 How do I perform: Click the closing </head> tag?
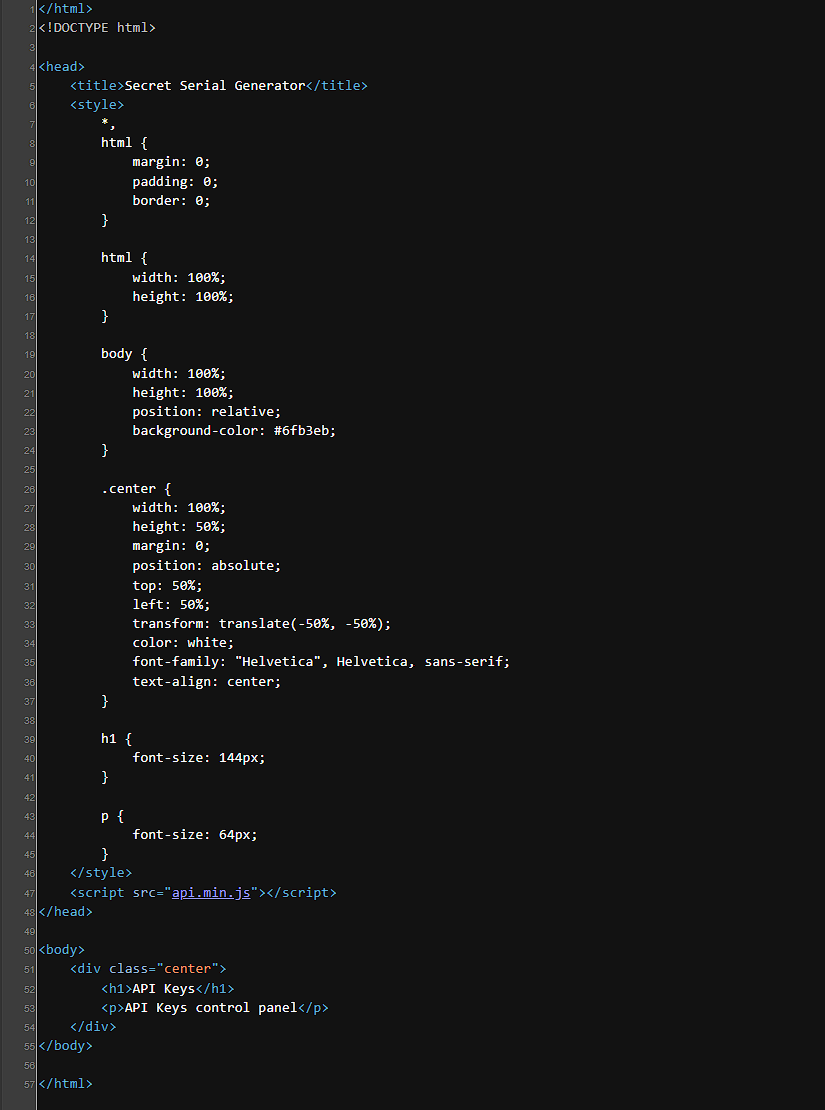pyautogui.click(x=66, y=912)
